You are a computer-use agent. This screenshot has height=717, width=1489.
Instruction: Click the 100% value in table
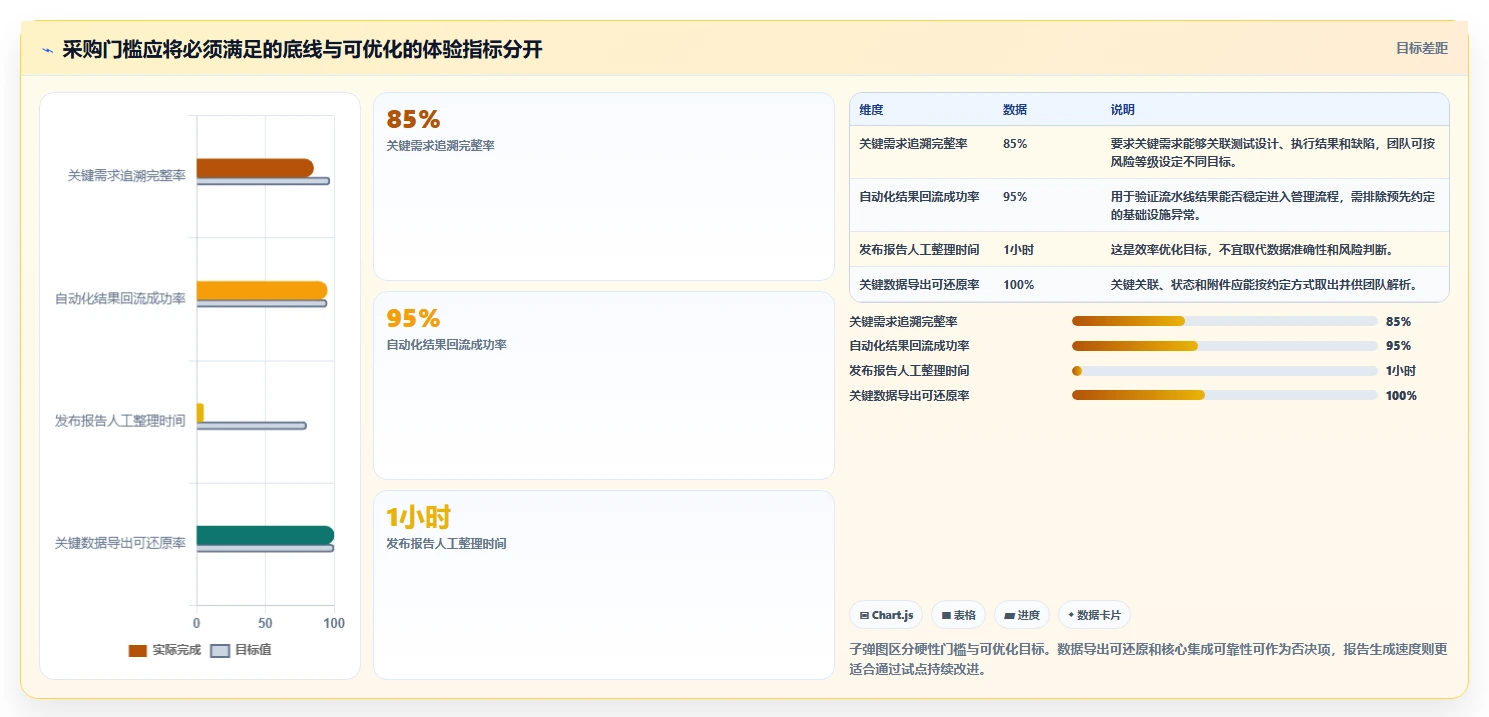pos(1018,285)
